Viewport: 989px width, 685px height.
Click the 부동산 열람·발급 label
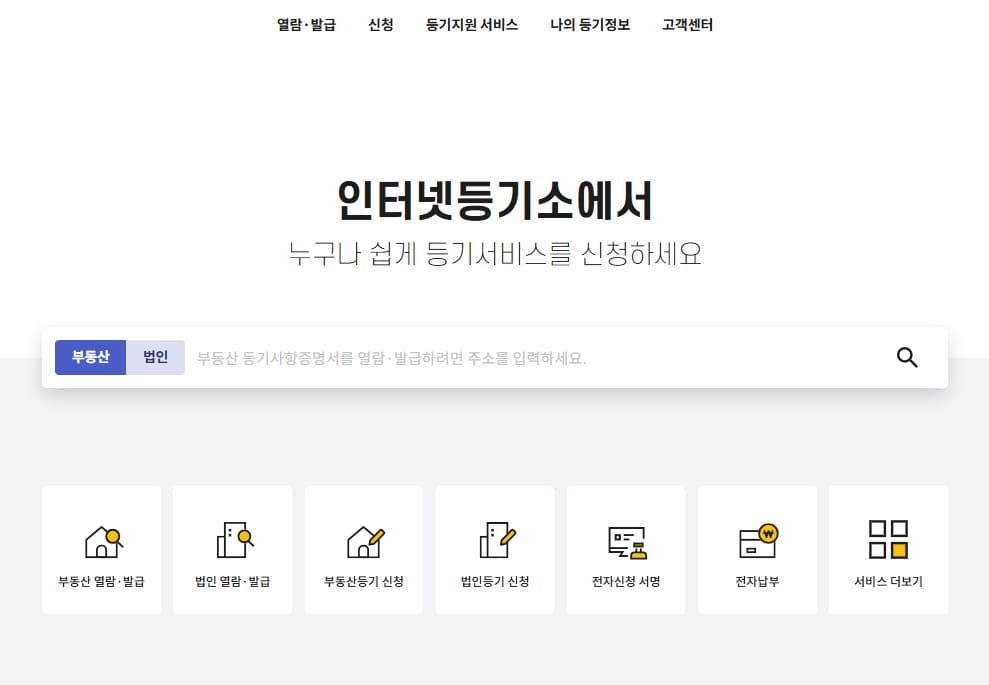click(102, 582)
